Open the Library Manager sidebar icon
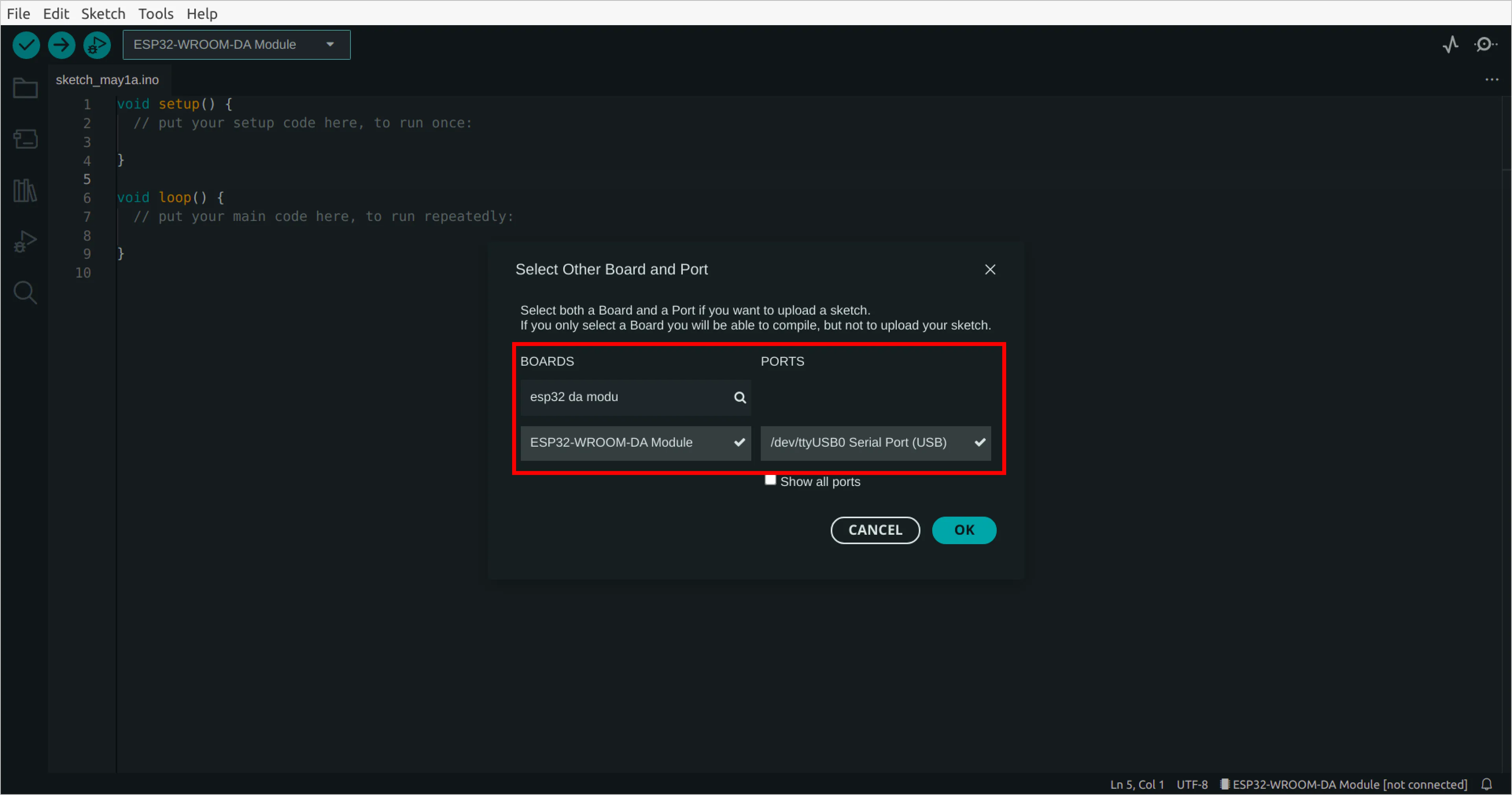Viewport: 1512px width, 795px height. click(x=25, y=190)
